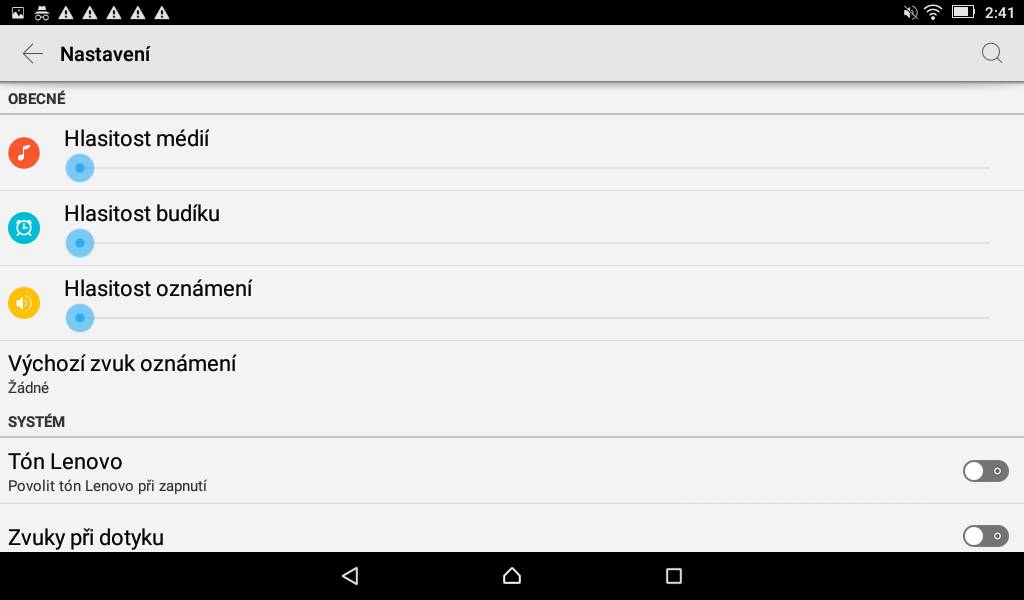Tap the first warning triangle notification
Screen dimensions: 1024x600
[66, 12]
